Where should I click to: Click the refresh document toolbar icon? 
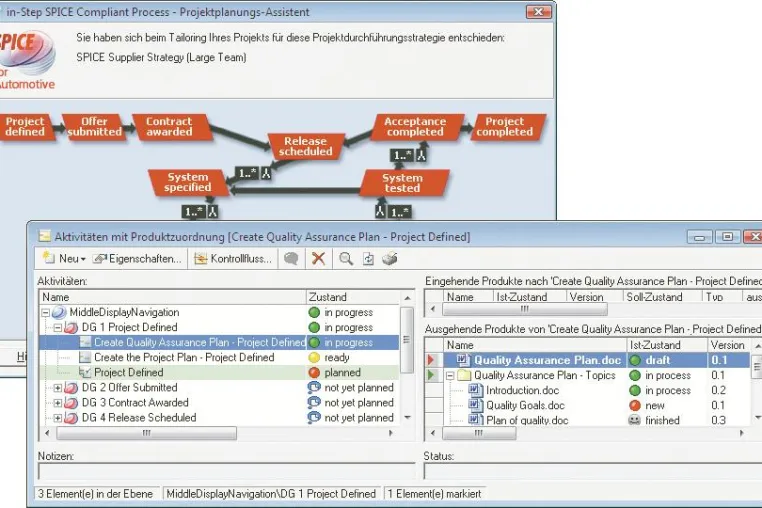click(x=368, y=259)
